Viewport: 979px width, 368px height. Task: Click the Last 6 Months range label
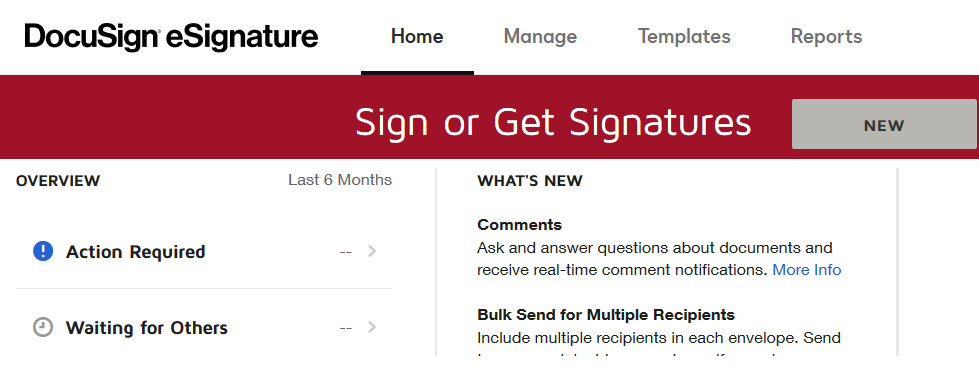click(x=340, y=180)
